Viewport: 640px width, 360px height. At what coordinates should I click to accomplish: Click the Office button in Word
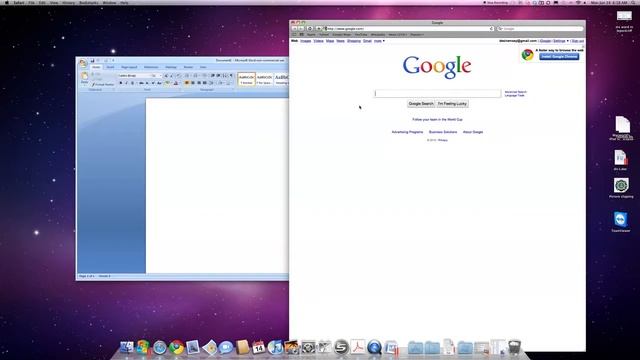83,63
